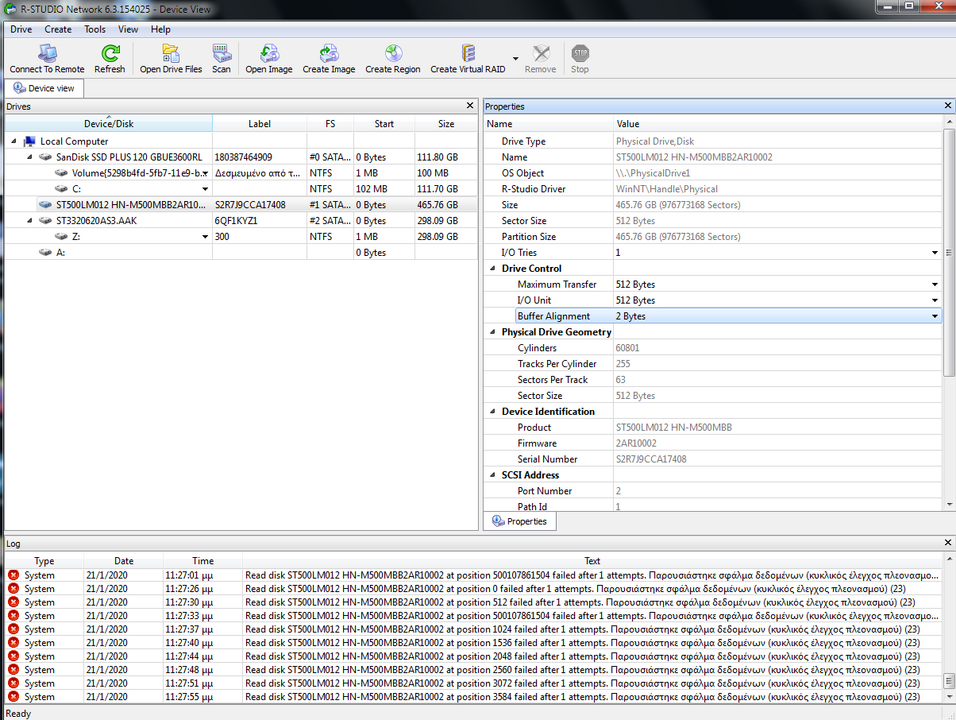Select the A: drive entry
956x720 pixels.
(x=60, y=252)
